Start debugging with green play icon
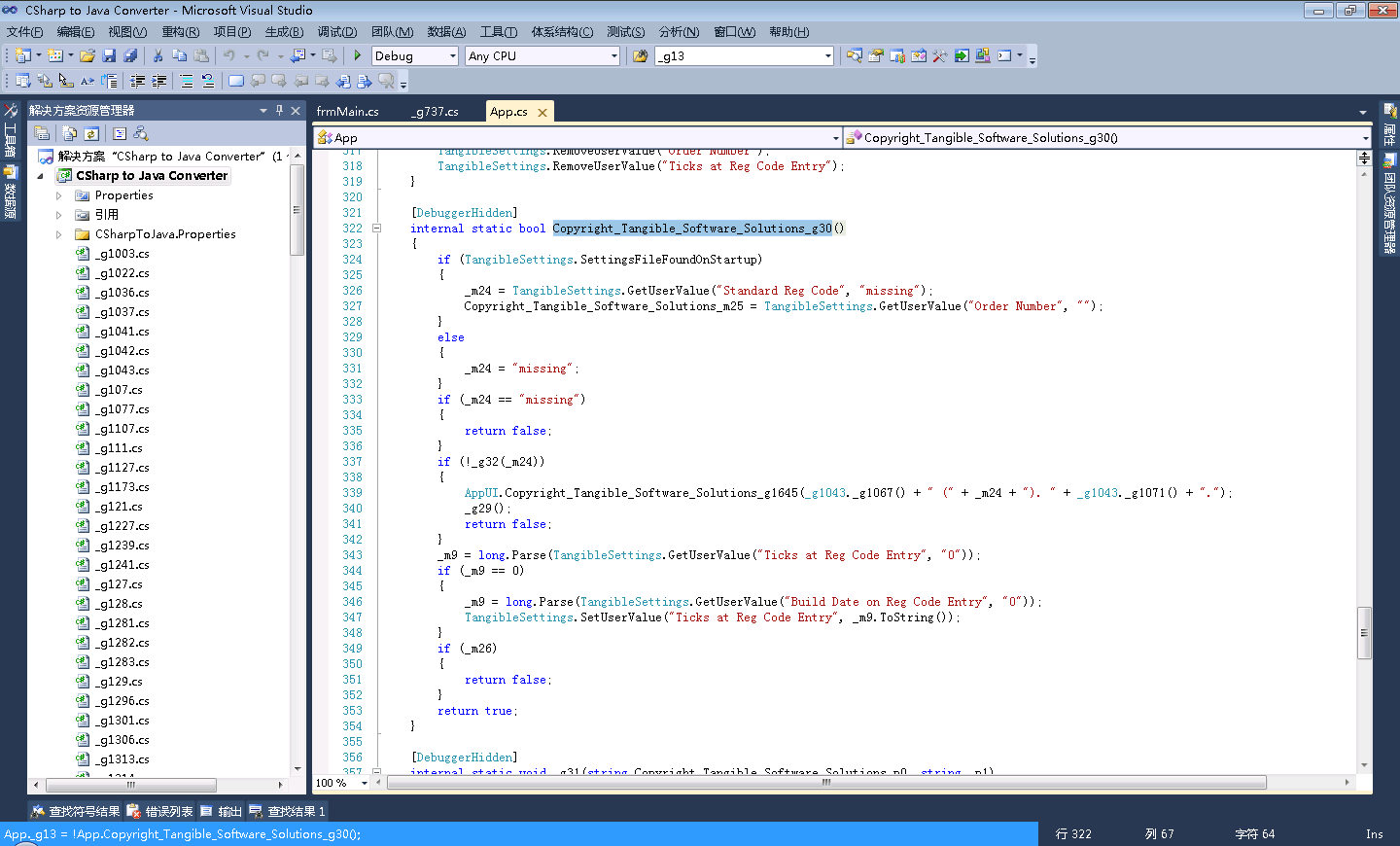Screen dimensions: 1400x846 pos(358,56)
